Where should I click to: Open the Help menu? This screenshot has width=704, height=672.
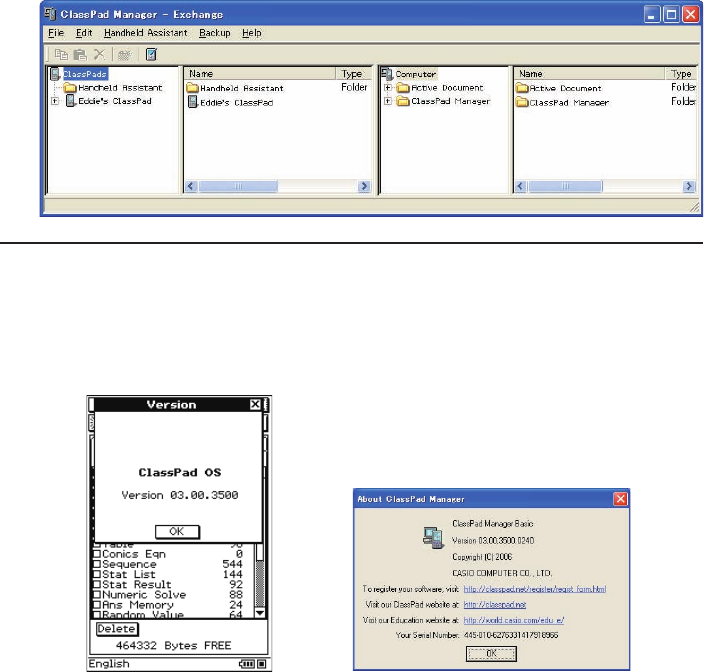[251, 33]
